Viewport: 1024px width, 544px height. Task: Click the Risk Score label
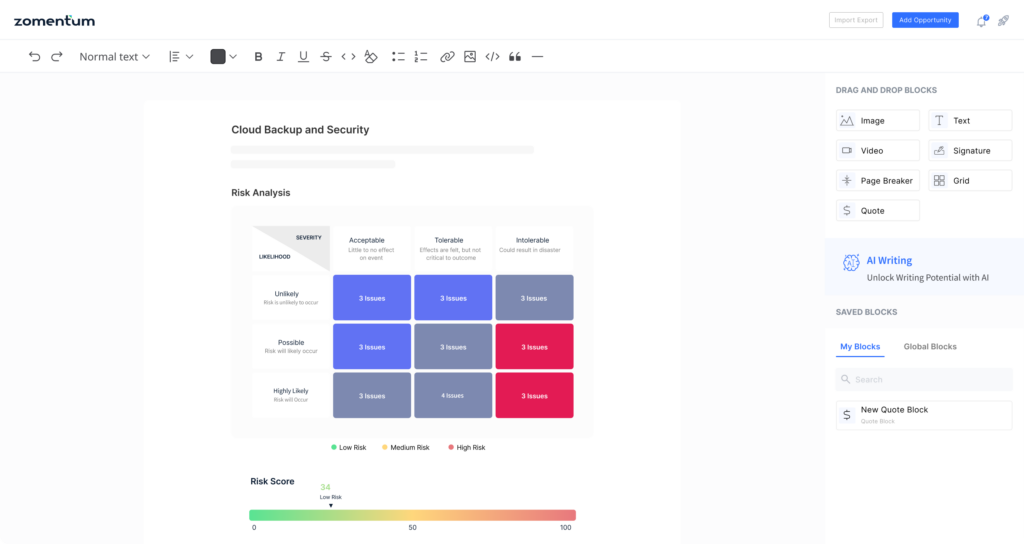click(272, 481)
